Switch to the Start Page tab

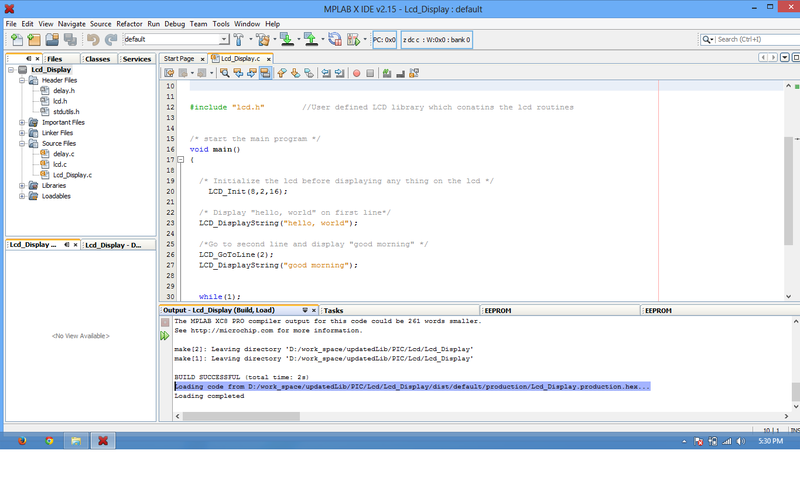click(x=179, y=59)
